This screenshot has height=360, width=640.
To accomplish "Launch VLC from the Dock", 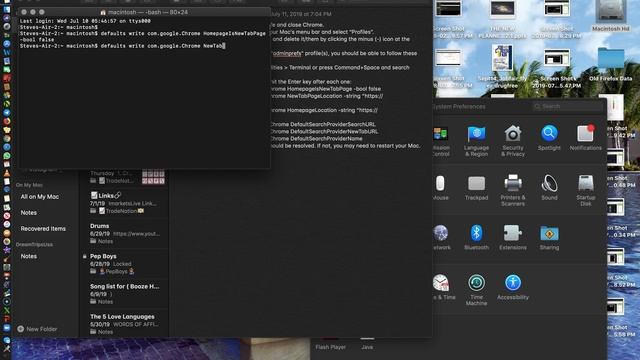I will pos(7,173).
